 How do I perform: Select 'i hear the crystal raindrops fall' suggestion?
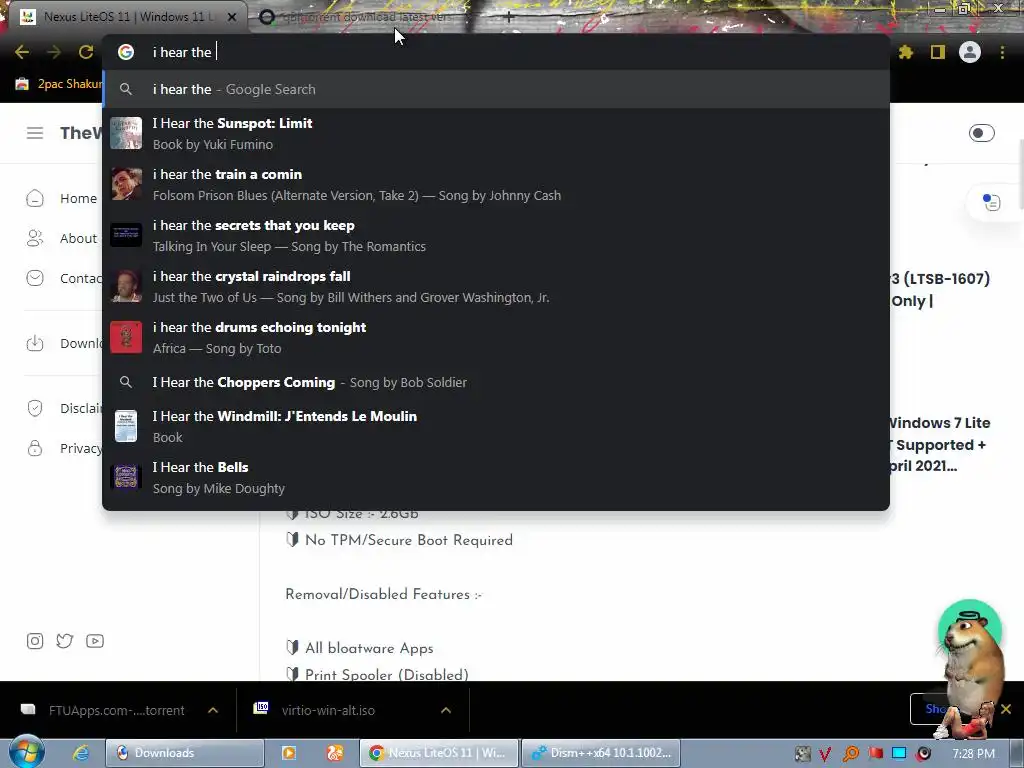496,287
